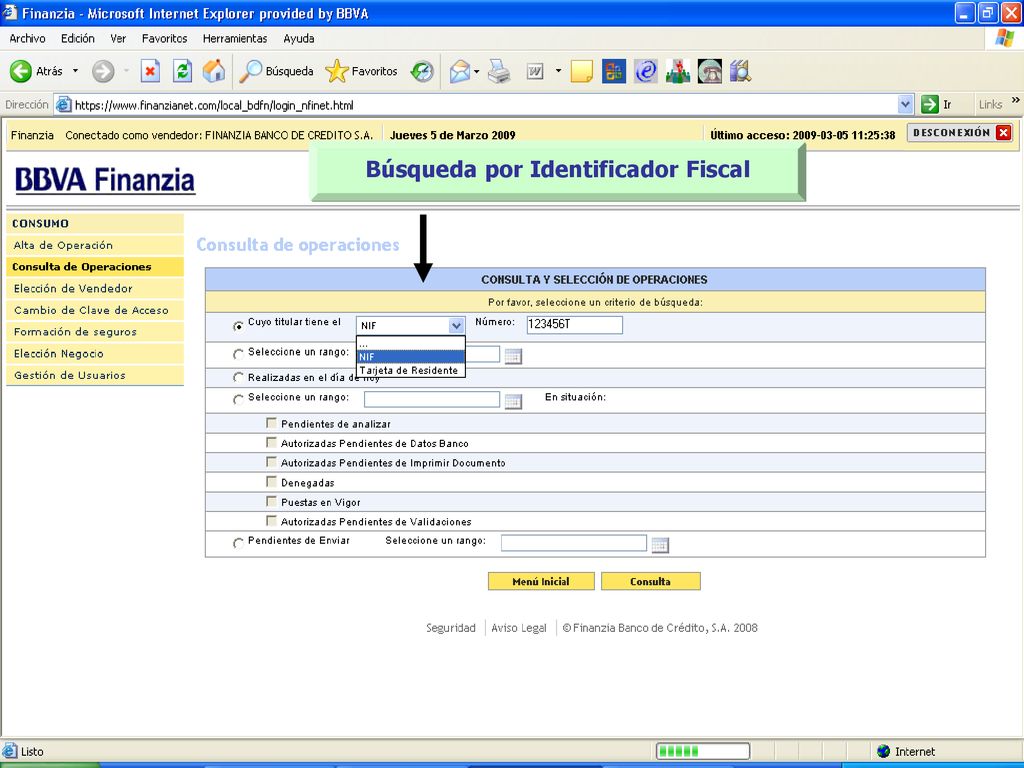Open the Word edit dropdown arrow
The height and width of the screenshot is (768, 1024).
[x=558, y=71]
